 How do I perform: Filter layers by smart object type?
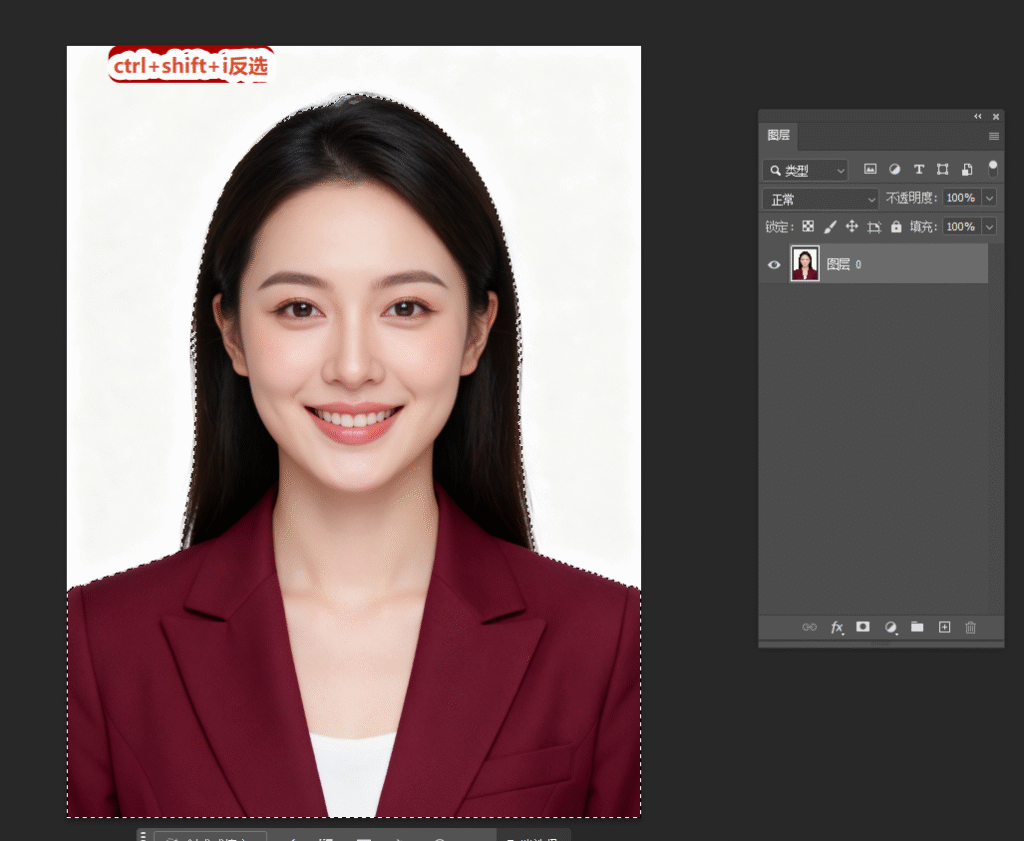[x=967, y=169]
